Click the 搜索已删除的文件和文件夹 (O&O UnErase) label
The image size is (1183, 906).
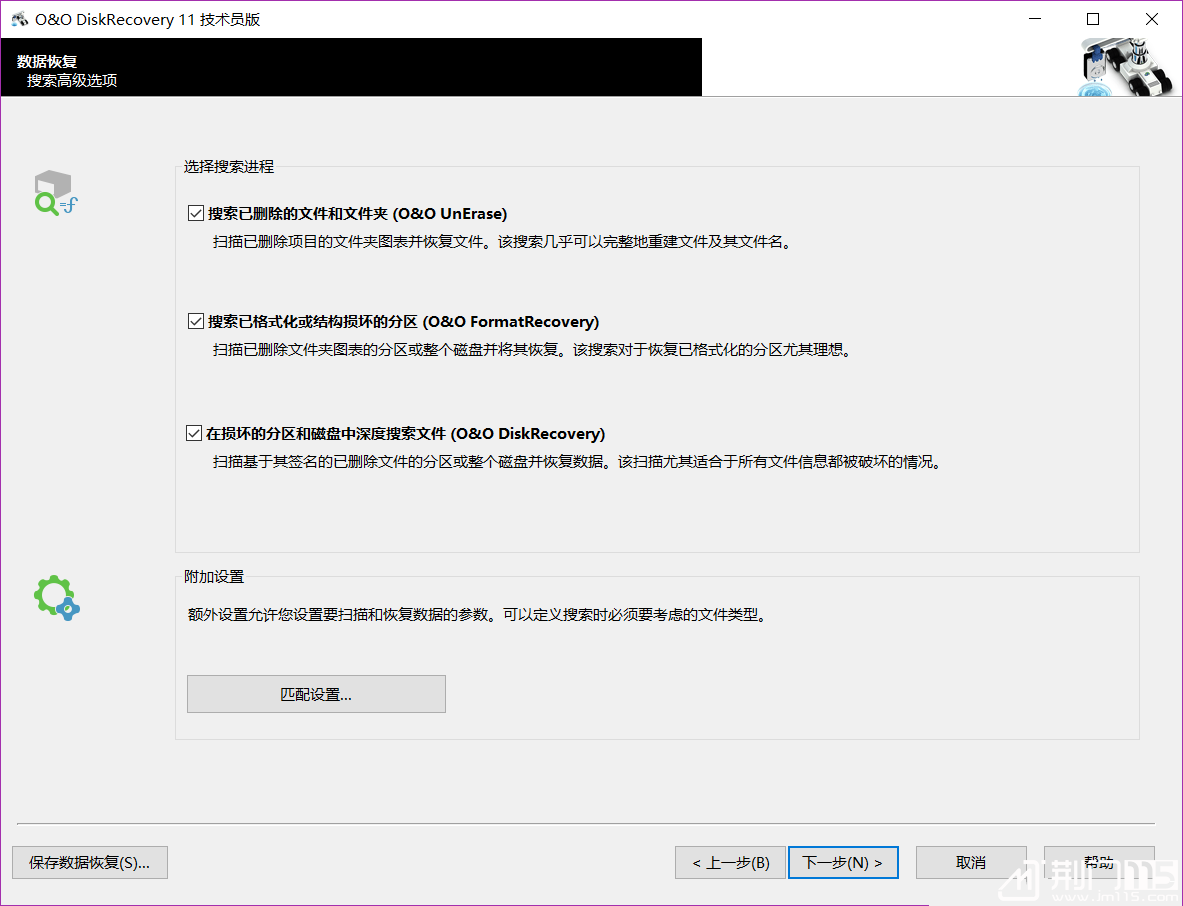tap(358, 213)
